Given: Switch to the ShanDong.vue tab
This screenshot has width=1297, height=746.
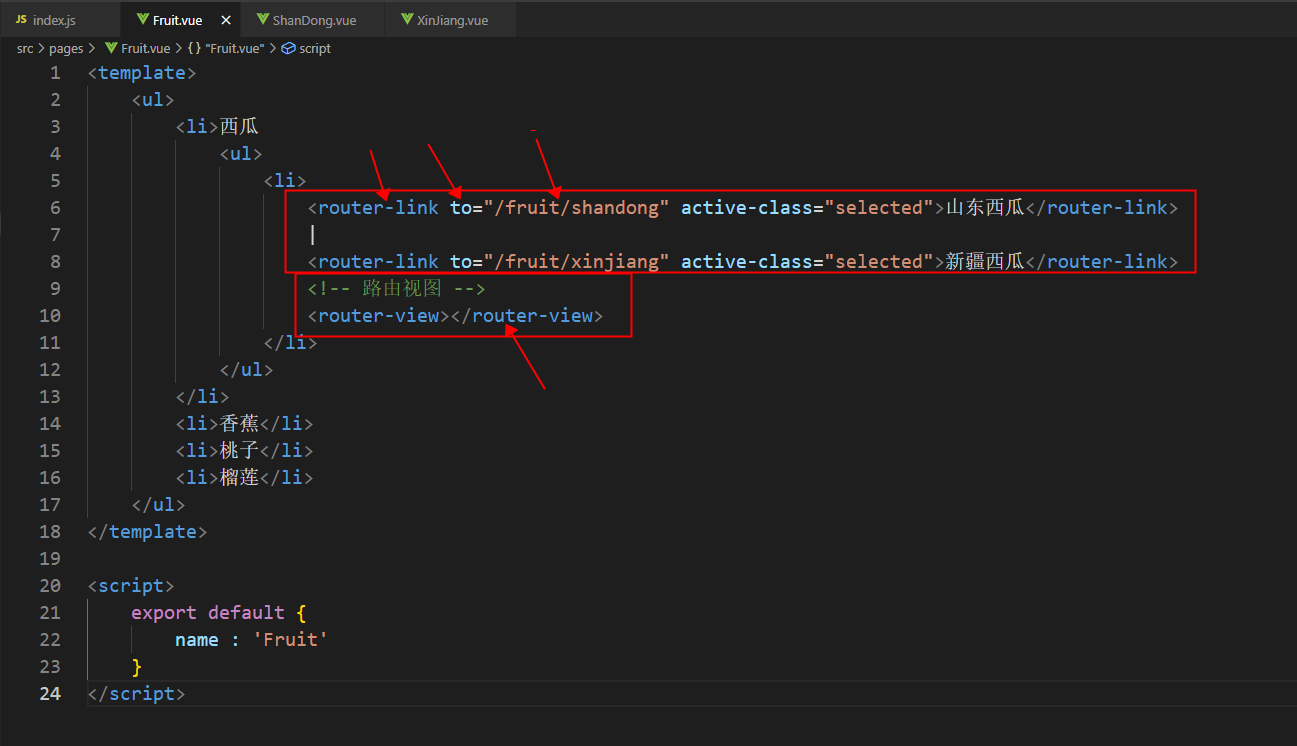Looking at the screenshot, I should click(x=315, y=18).
